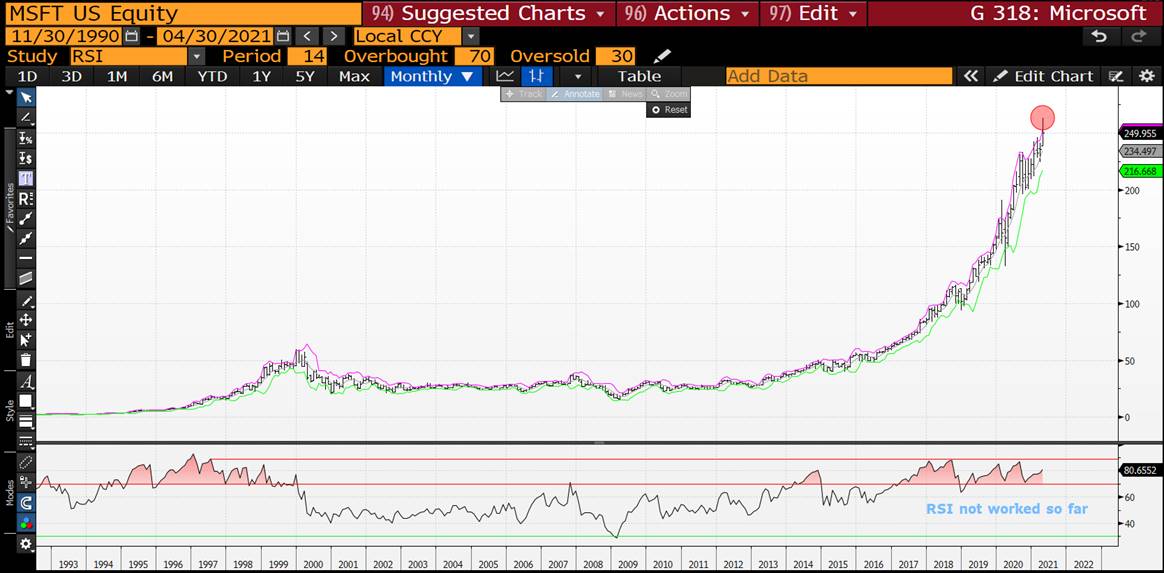The height and width of the screenshot is (573, 1164).
Task: Click the Table view button
Action: tap(639, 76)
